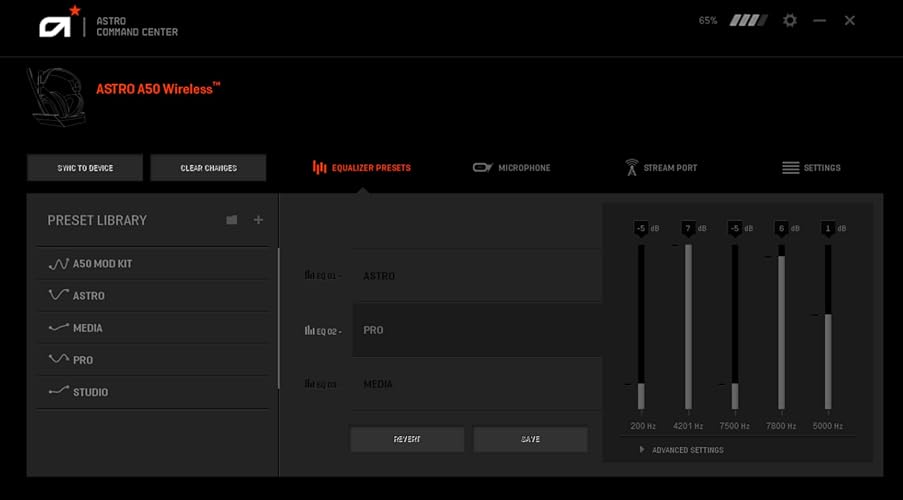Switch to Equalizer Presets tab
Image resolution: width=903 pixels, height=500 pixels.
tap(362, 168)
